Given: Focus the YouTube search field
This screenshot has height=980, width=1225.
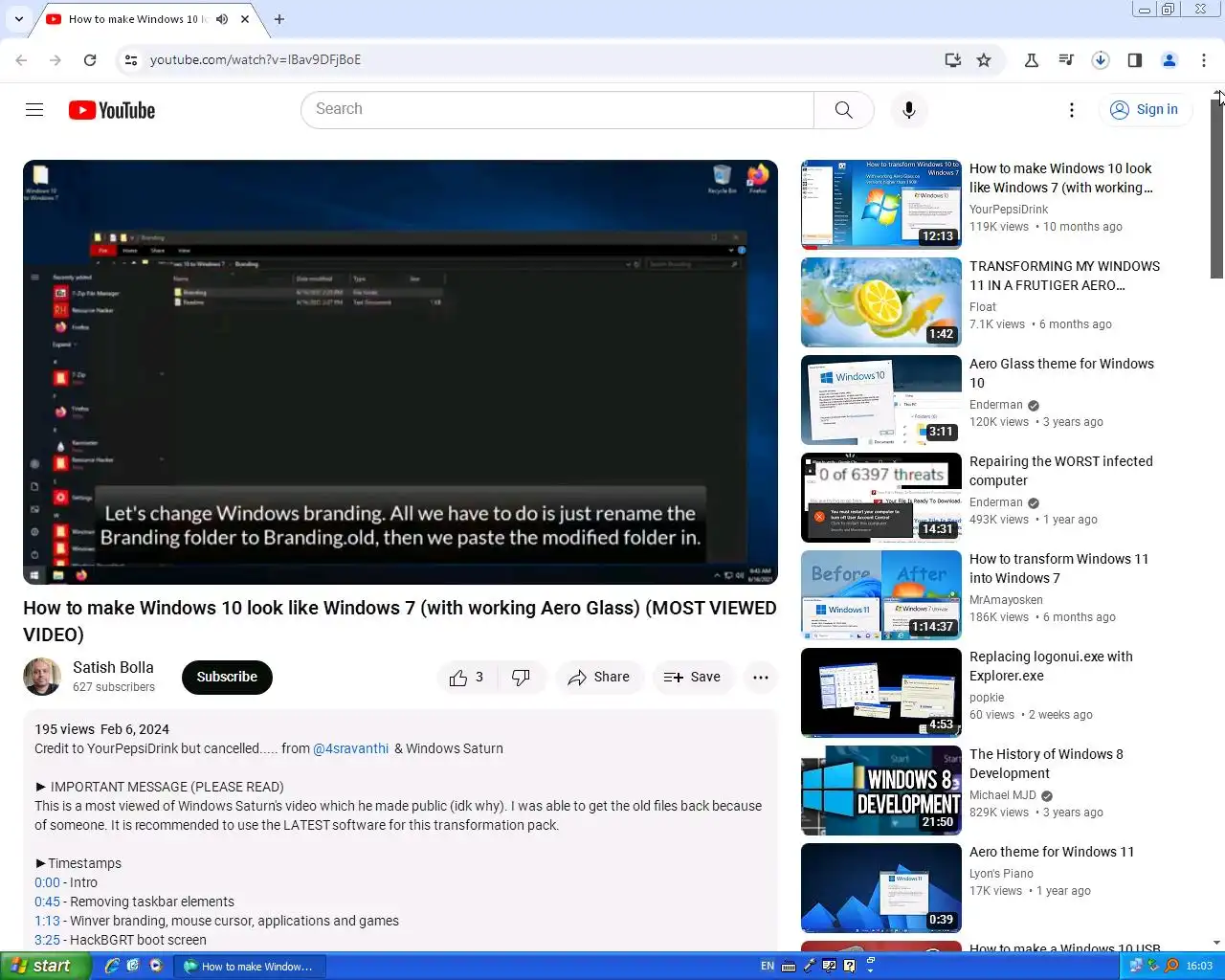Looking at the screenshot, I should click(557, 109).
